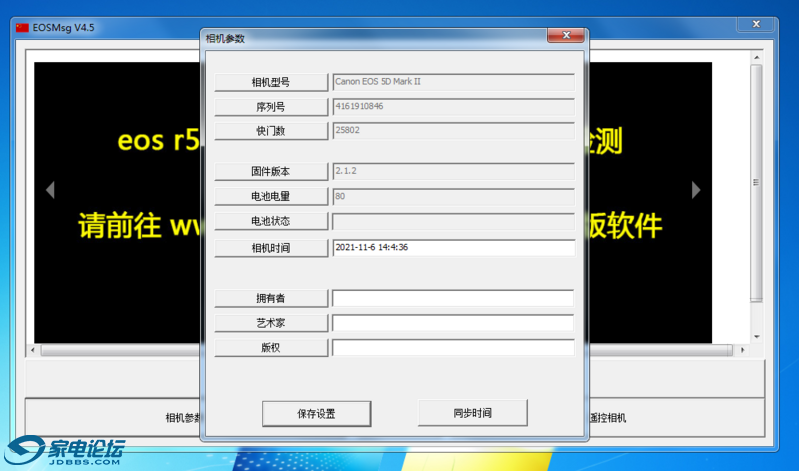Click the EOSMsg flag icon in title bar

click(x=22, y=28)
